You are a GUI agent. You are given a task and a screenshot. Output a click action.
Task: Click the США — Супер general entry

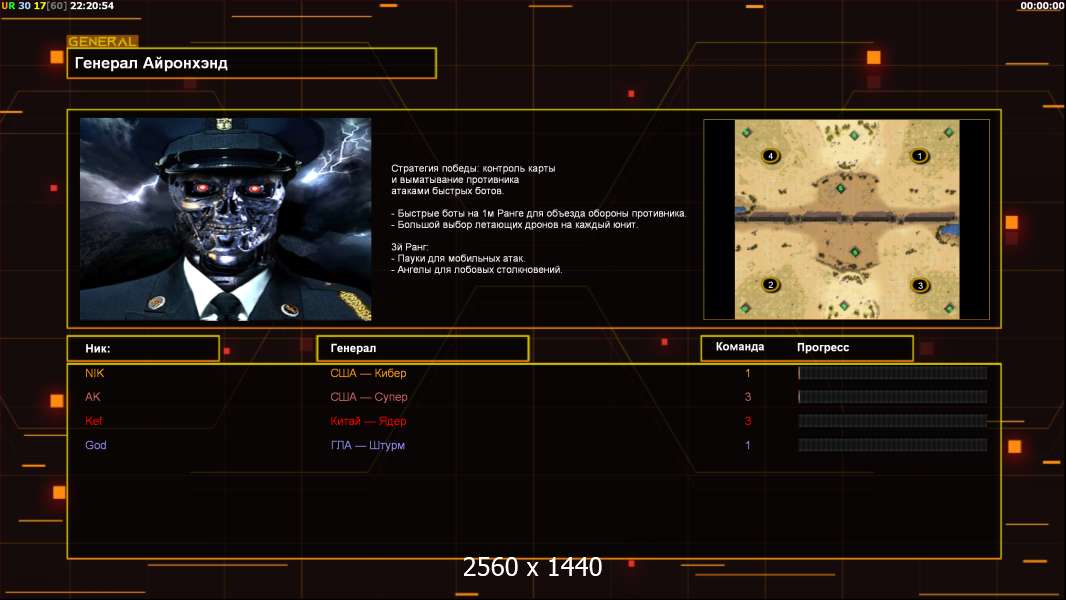click(368, 397)
